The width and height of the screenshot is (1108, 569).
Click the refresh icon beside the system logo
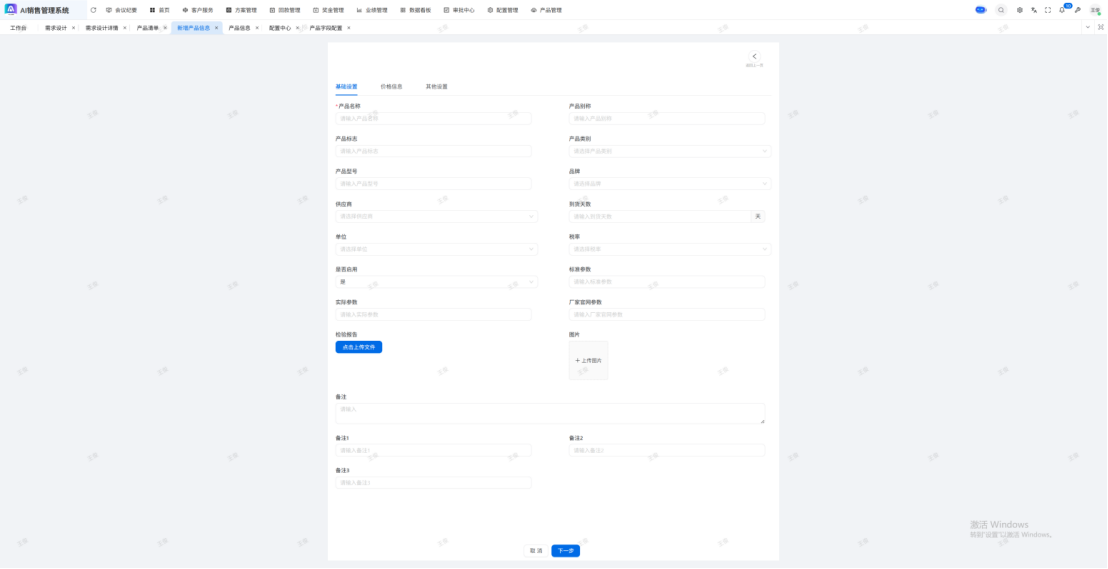[93, 10]
